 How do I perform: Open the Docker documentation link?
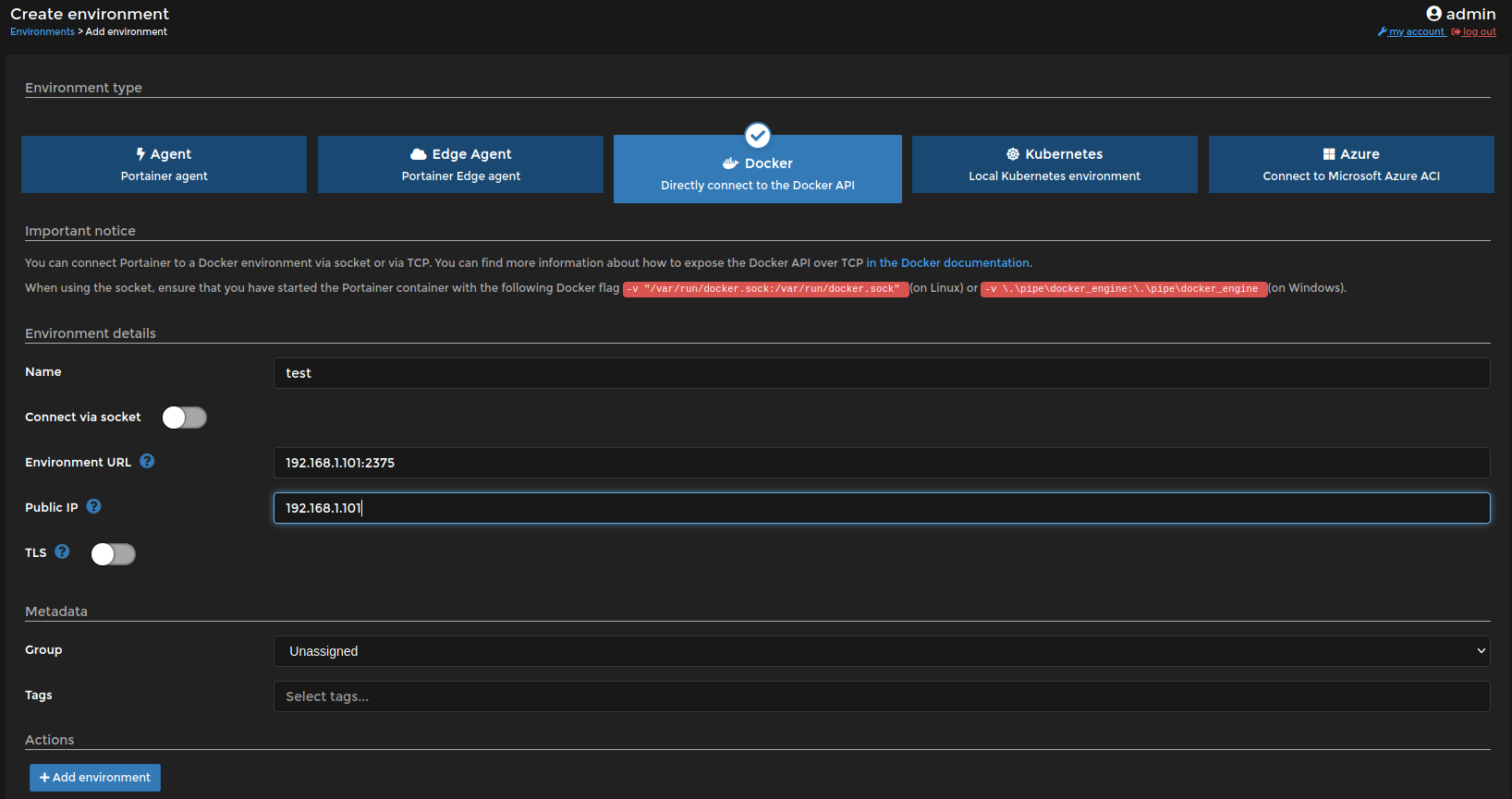coord(947,263)
